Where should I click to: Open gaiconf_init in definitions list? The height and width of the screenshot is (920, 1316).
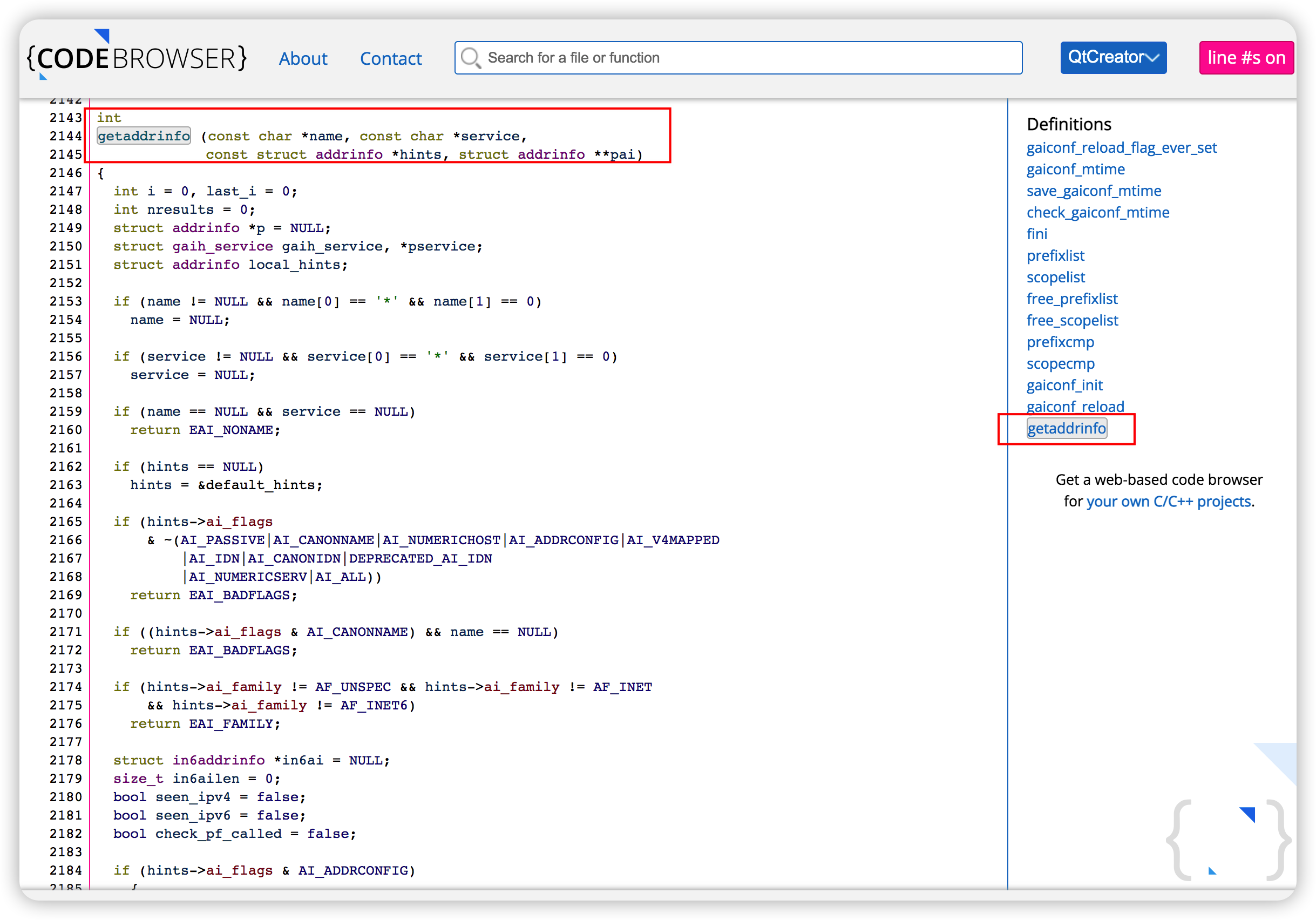[1064, 385]
